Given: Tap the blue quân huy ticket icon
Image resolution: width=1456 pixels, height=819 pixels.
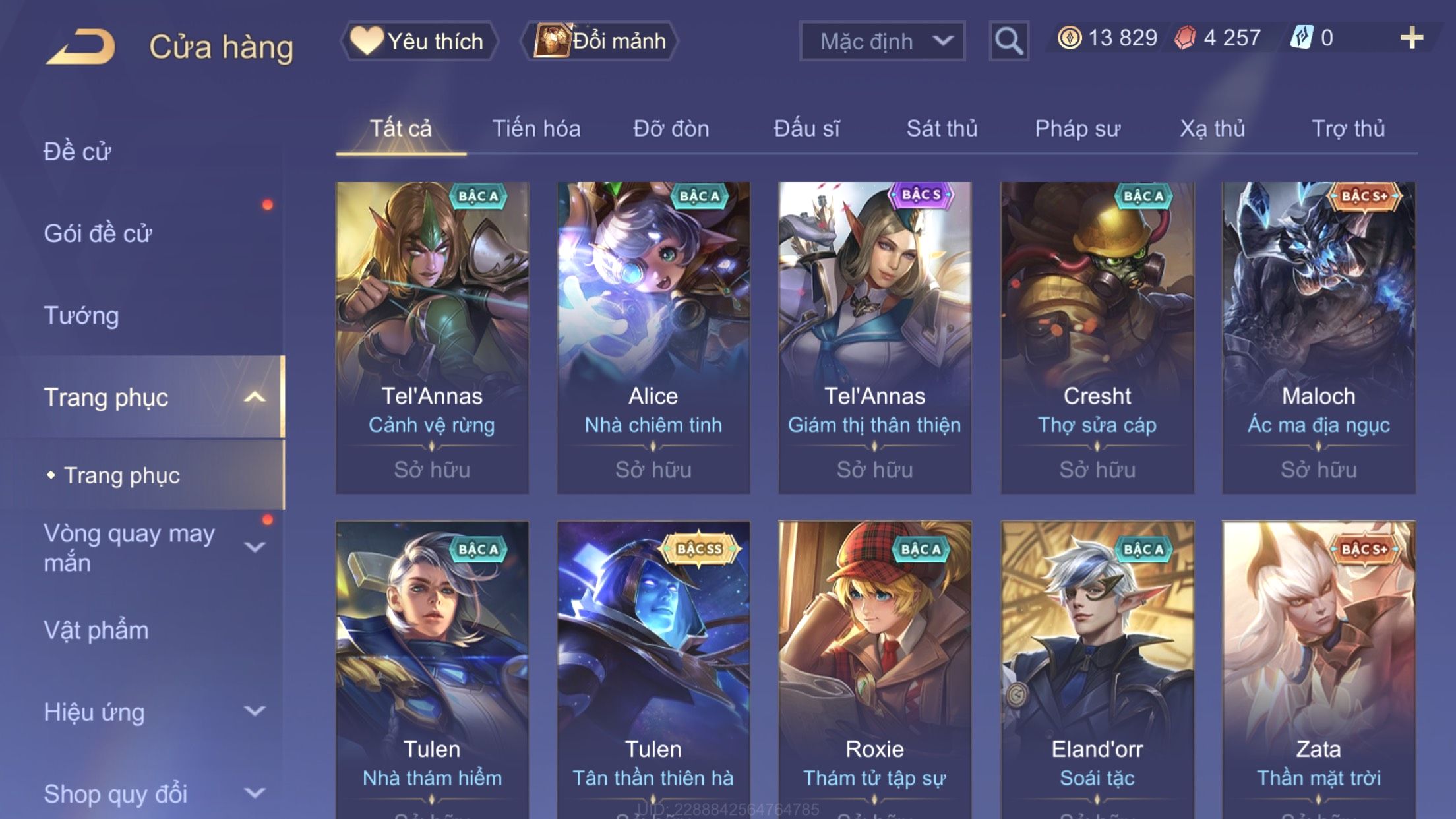Looking at the screenshot, I should coord(1302,38).
